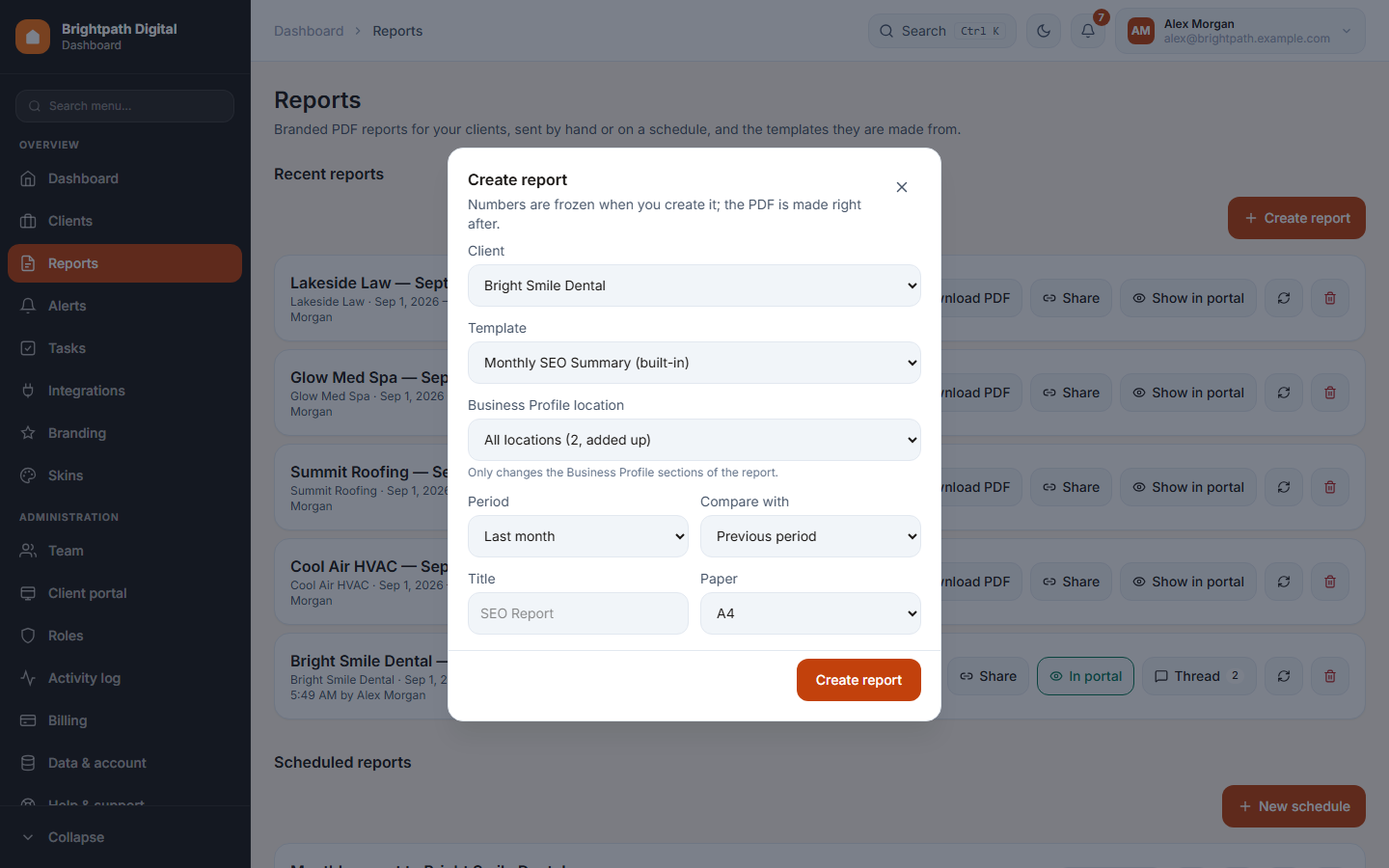Open the Thread on Bright Smile Dental report

tap(1199, 676)
